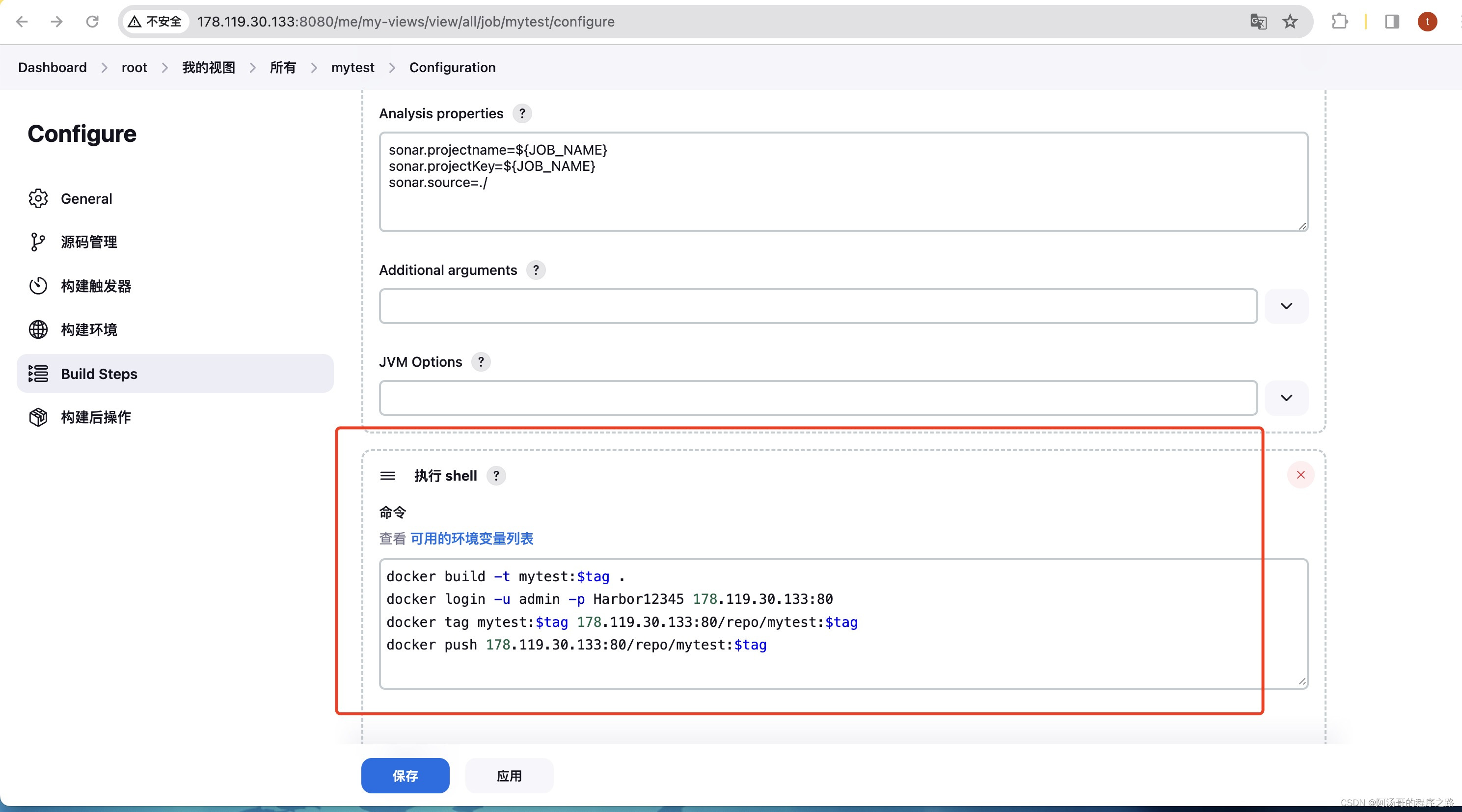Click the General settings icon
1462x812 pixels.
pyautogui.click(x=38, y=198)
